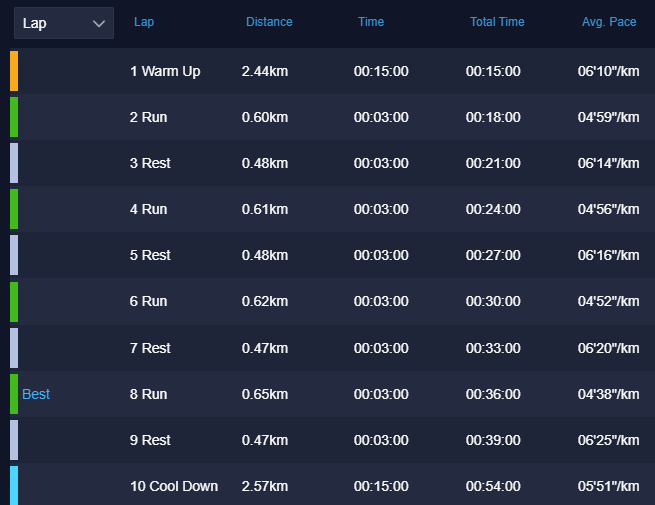This screenshot has height=505, width=655.
Task: Click the 00:33:00 total time cell
Action: [x=493, y=348]
